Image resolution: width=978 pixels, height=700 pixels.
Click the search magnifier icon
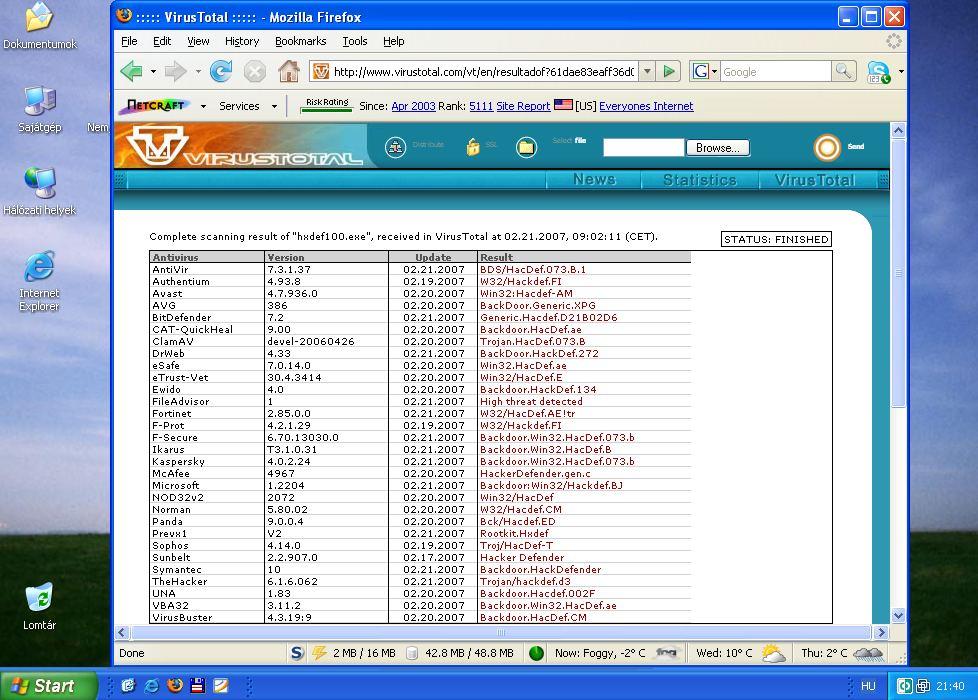(x=843, y=71)
